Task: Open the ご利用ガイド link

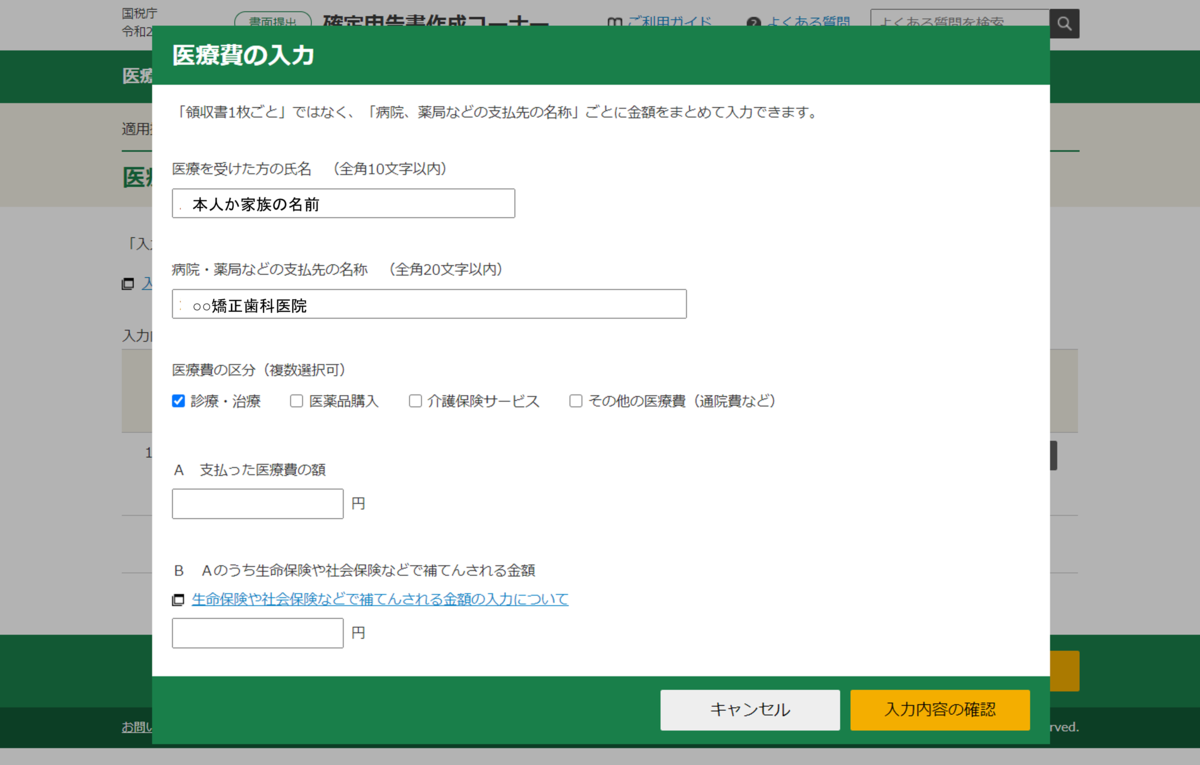Action: pyautogui.click(x=662, y=22)
